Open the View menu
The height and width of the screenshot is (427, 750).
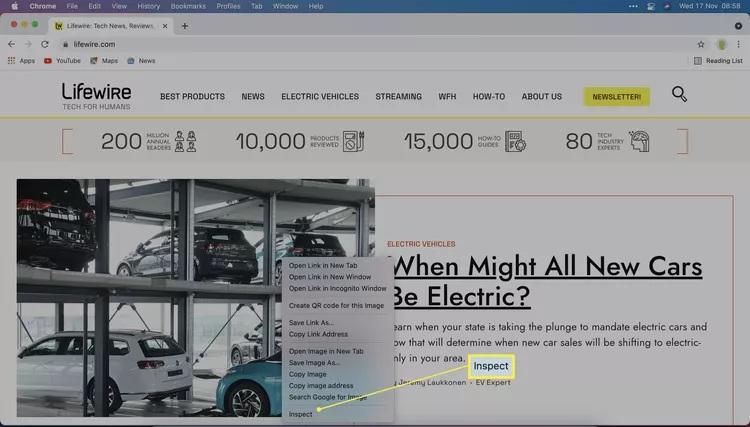point(119,6)
